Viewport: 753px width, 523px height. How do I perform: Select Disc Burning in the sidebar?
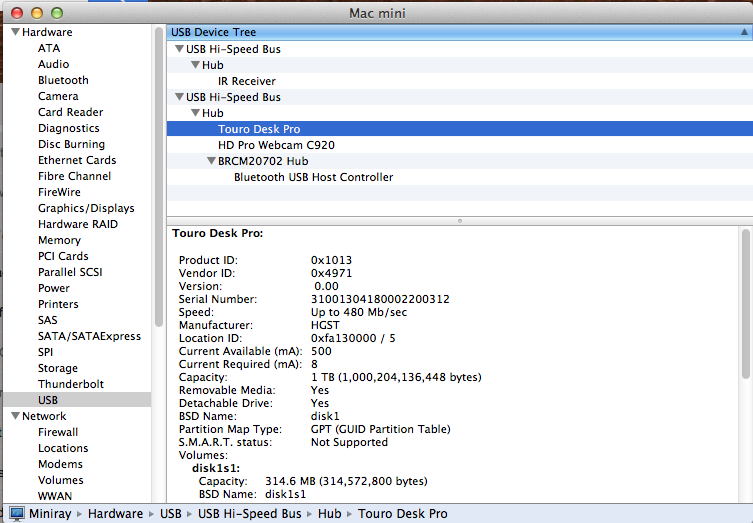coord(71,144)
